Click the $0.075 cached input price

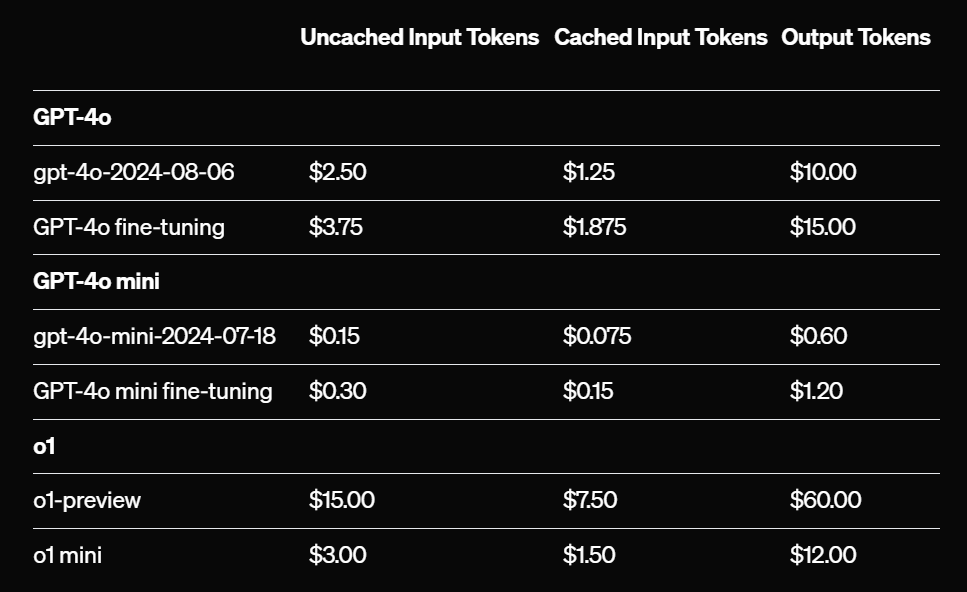point(597,336)
